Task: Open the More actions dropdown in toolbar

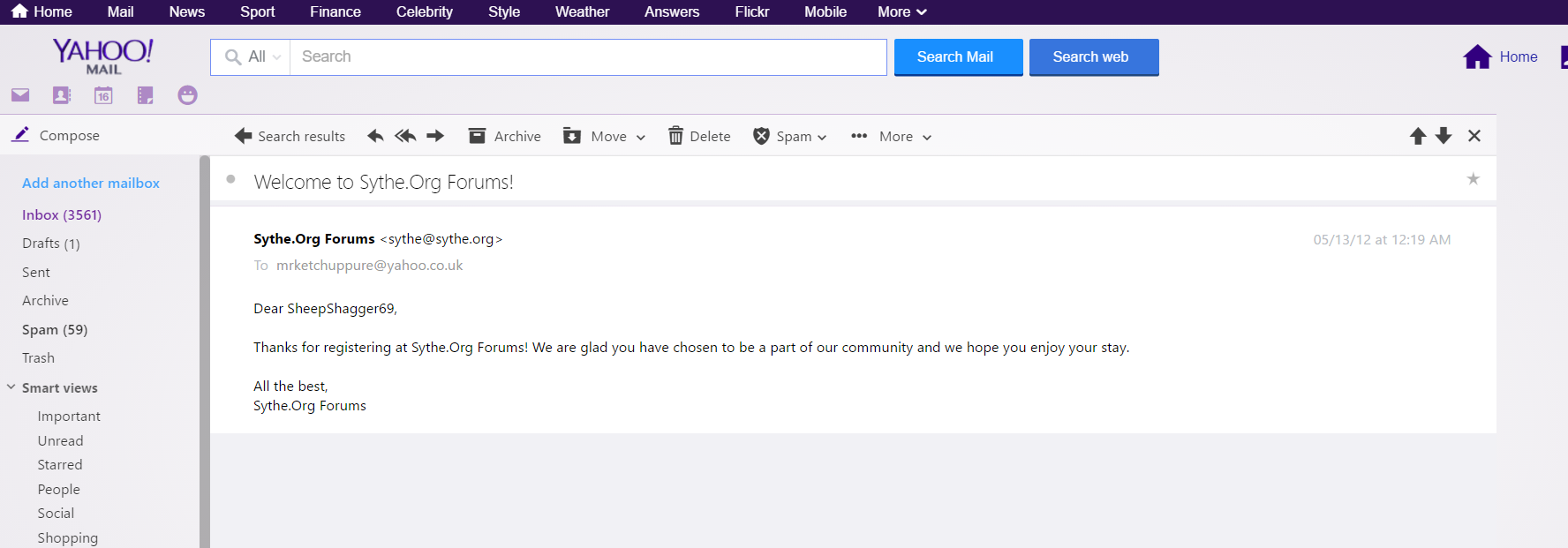Action: [891, 136]
